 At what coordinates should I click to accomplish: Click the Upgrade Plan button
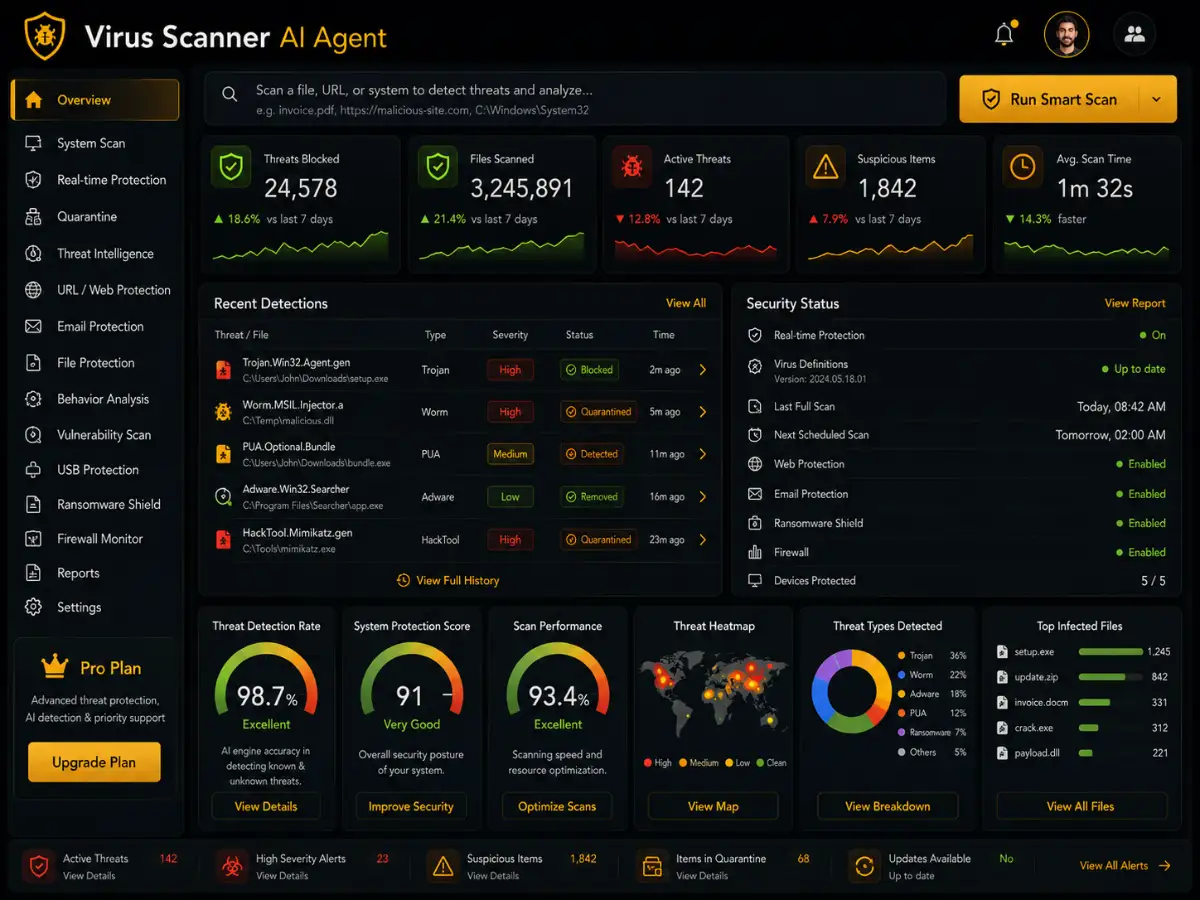94,762
